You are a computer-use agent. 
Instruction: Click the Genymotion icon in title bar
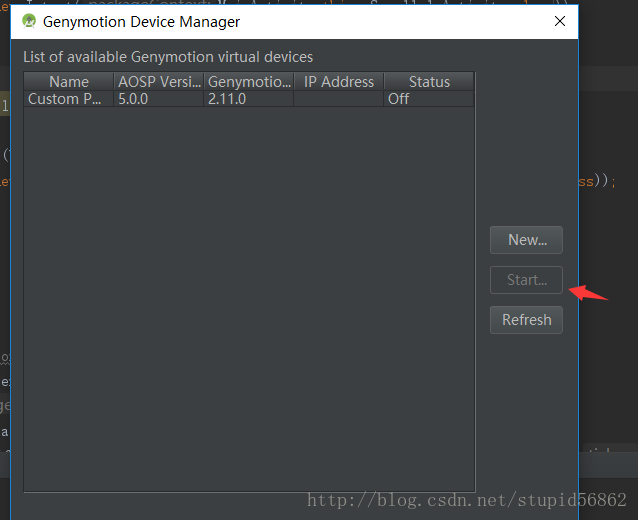(29, 21)
